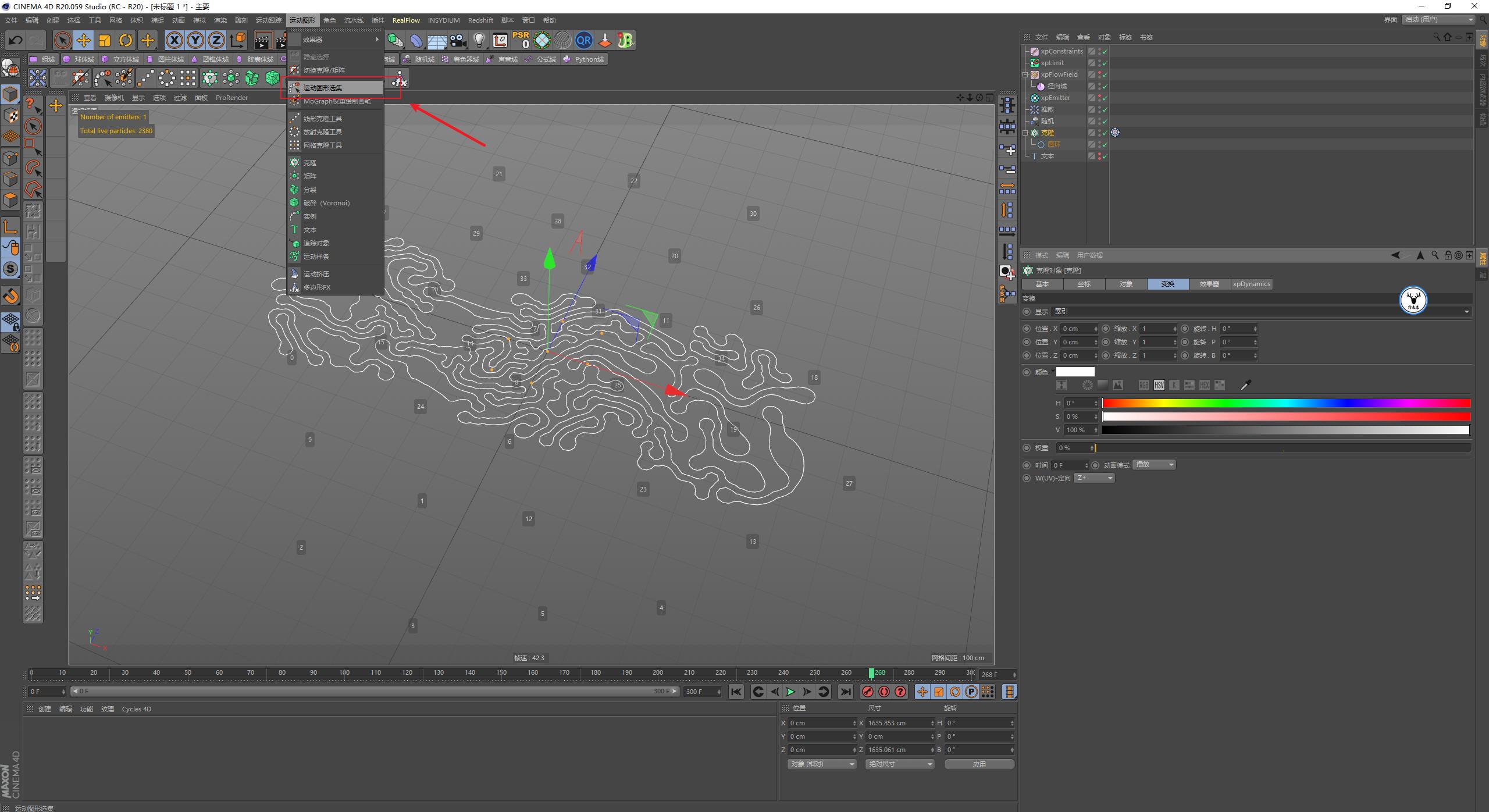Click the xpEmitter icon in the object manager

pos(1035,98)
